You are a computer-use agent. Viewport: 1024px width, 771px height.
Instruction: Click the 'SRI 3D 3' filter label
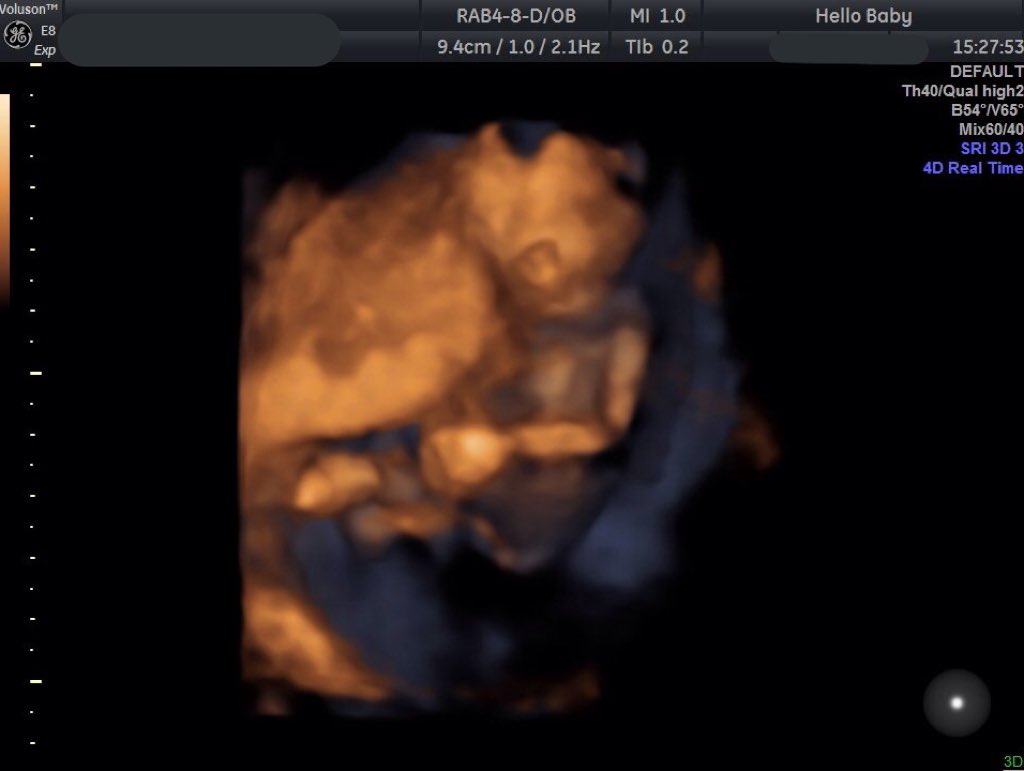(991, 148)
